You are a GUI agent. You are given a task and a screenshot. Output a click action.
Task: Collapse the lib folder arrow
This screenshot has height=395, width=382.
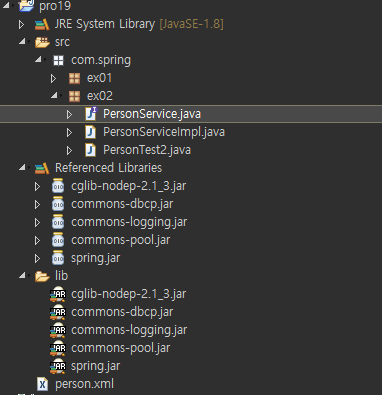(x=23, y=275)
